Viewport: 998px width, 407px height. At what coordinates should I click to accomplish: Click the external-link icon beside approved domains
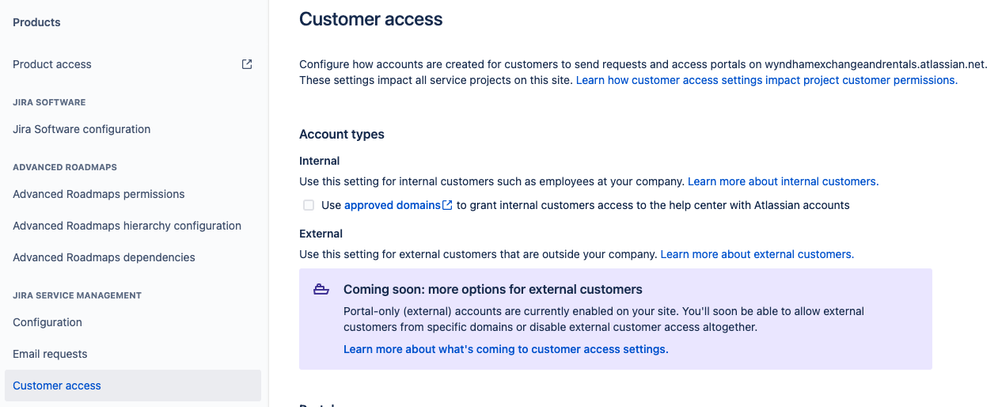tap(447, 205)
